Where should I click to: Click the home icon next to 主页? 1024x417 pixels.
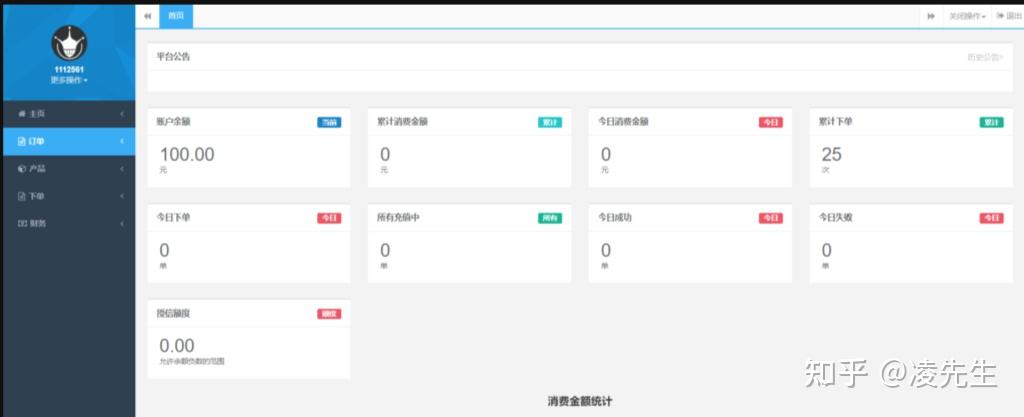[22, 114]
